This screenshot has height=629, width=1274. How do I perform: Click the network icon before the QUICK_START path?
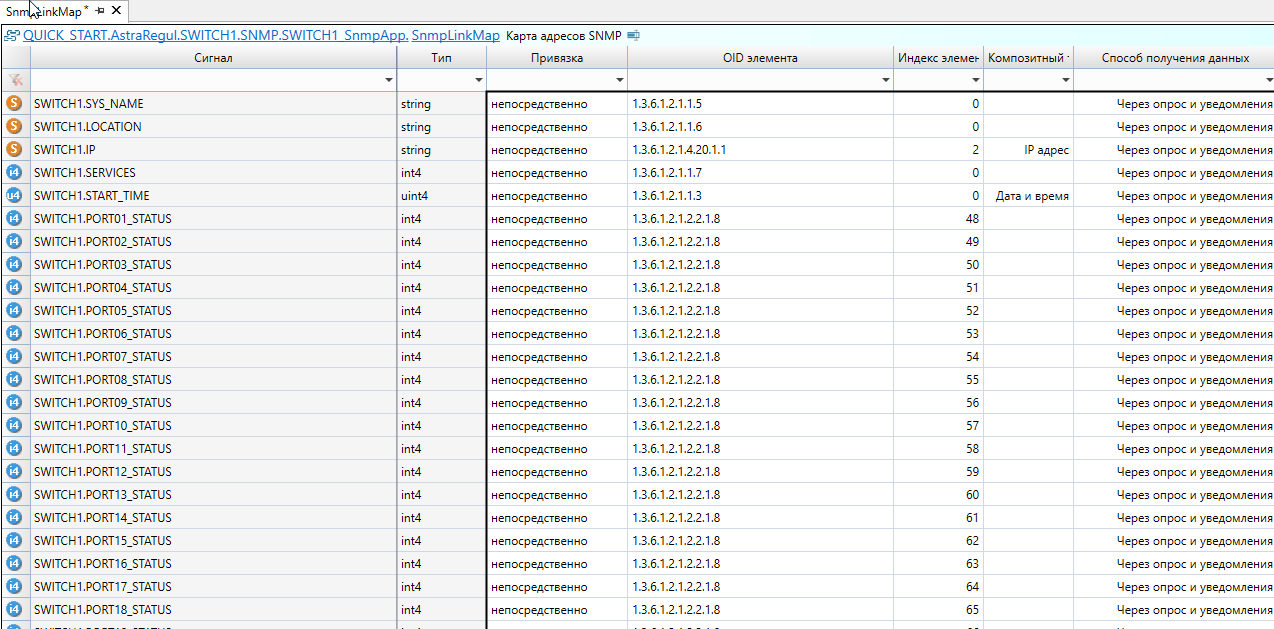12,36
